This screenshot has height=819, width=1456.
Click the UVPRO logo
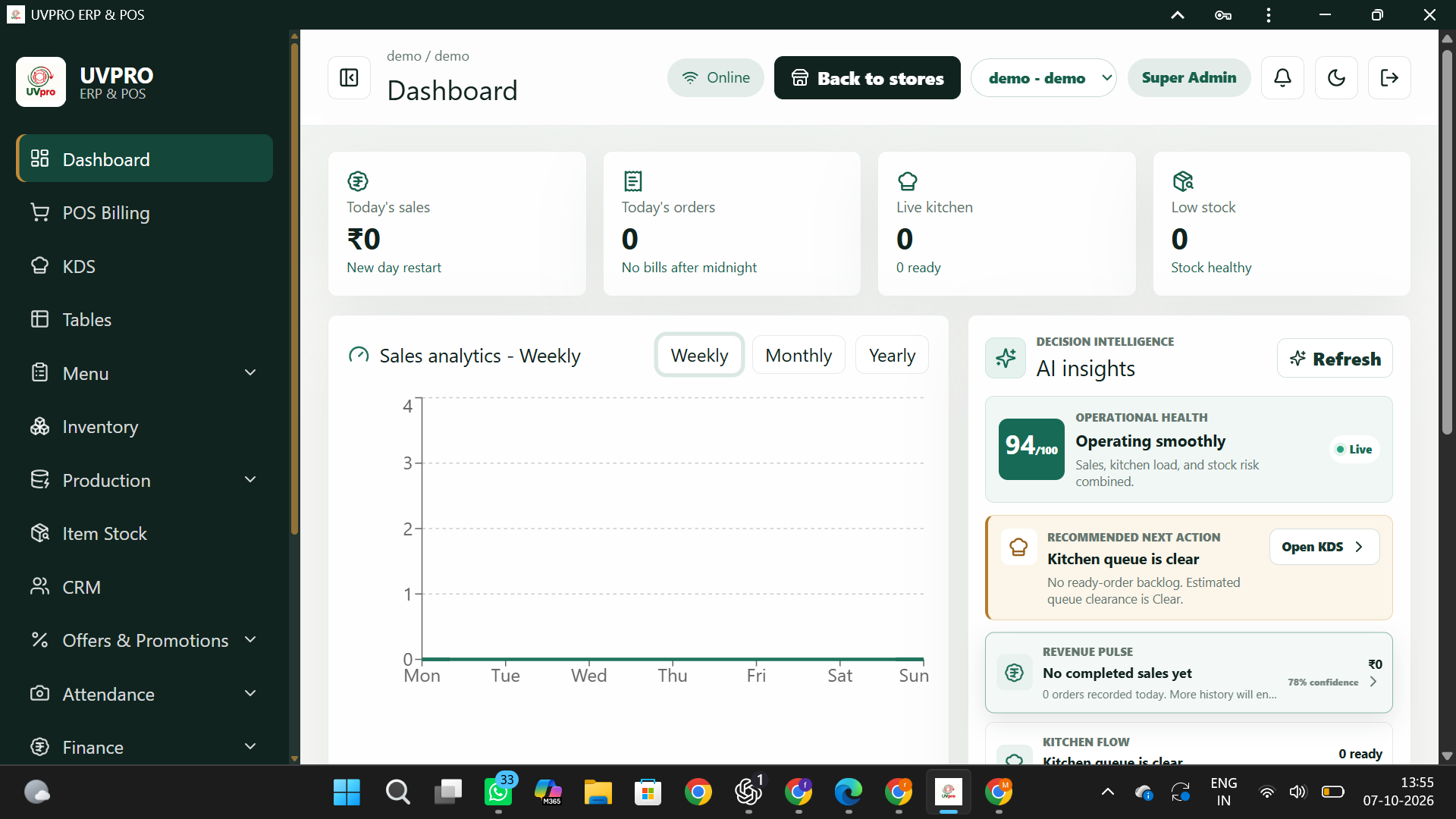click(x=41, y=82)
